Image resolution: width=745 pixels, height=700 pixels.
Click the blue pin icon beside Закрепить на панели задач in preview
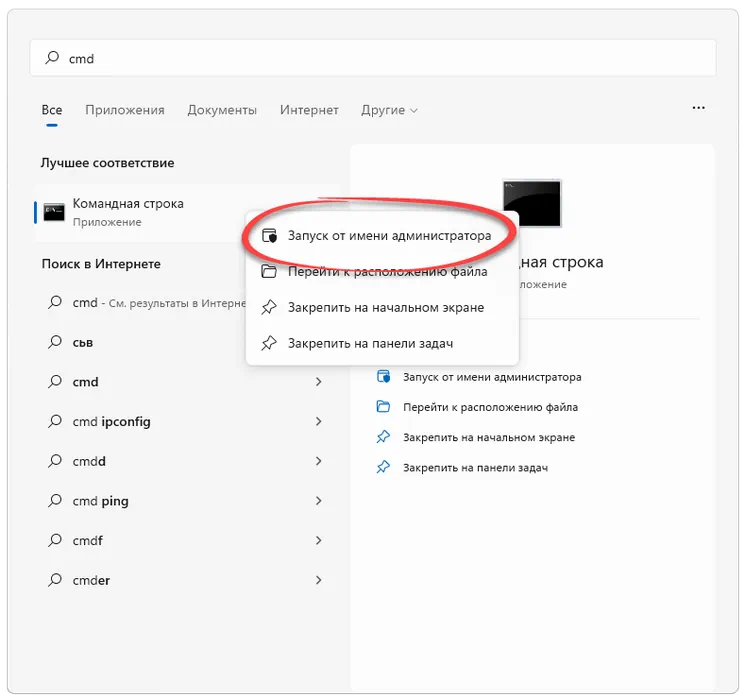tap(383, 467)
